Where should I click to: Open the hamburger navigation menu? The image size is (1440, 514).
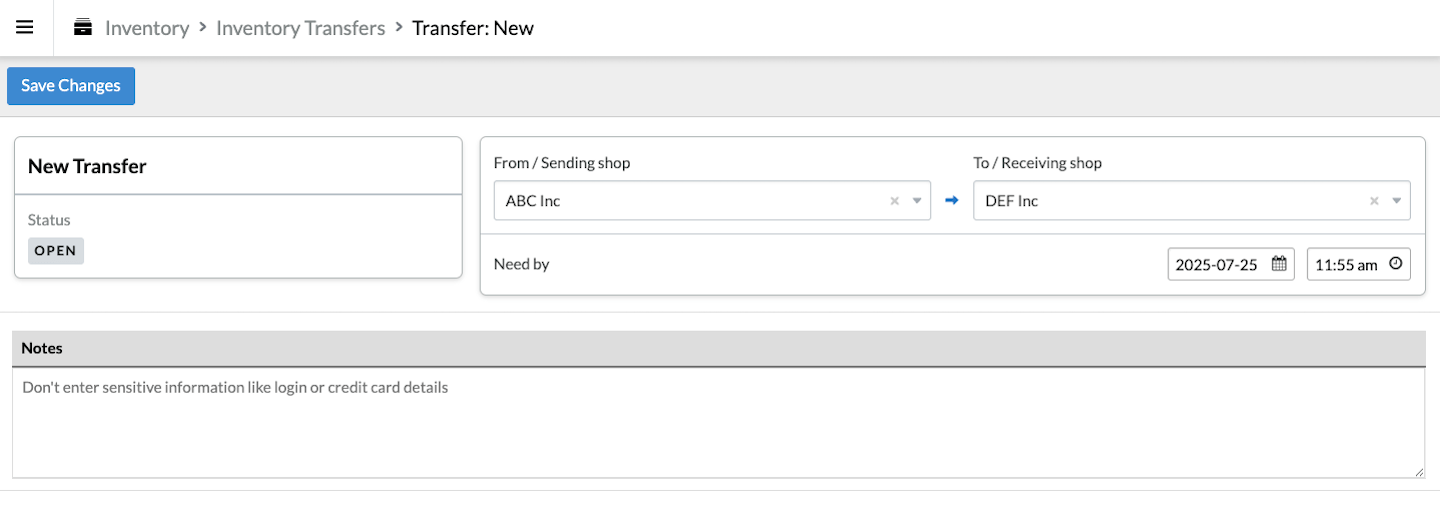(x=25, y=27)
